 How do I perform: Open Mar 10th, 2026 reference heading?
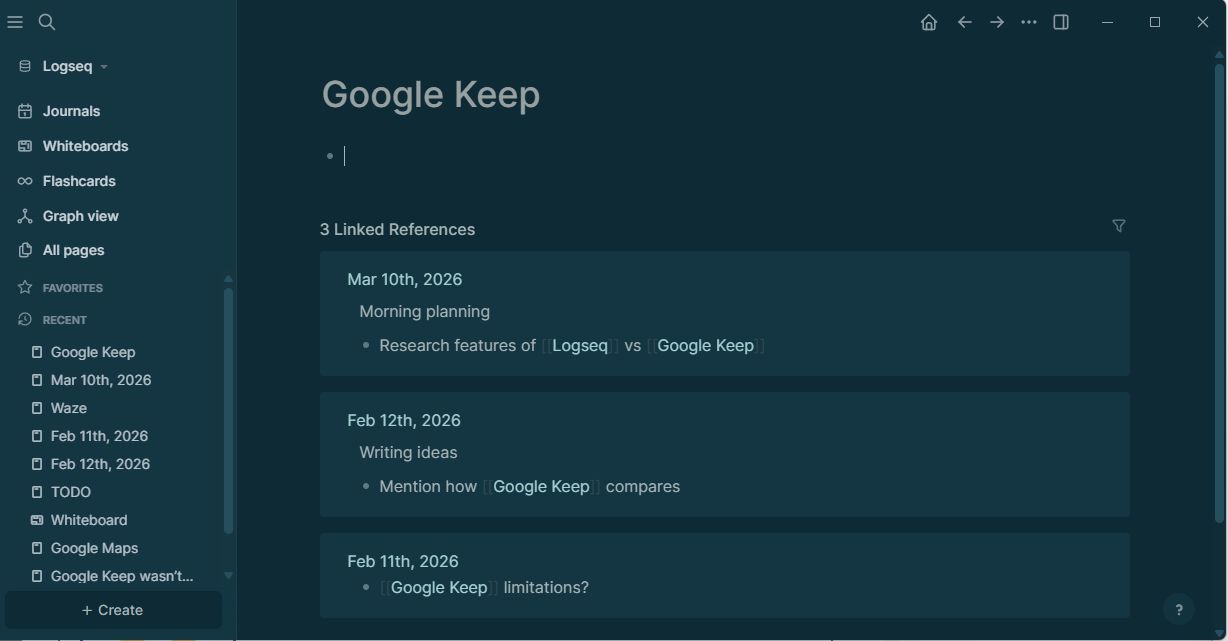[404, 279]
